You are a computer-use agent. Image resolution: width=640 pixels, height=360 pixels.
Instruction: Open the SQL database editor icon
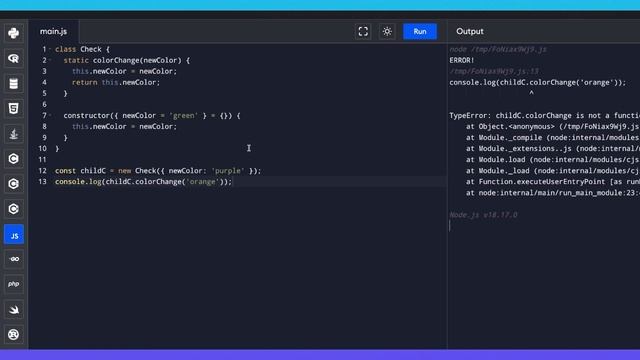click(x=13, y=84)
